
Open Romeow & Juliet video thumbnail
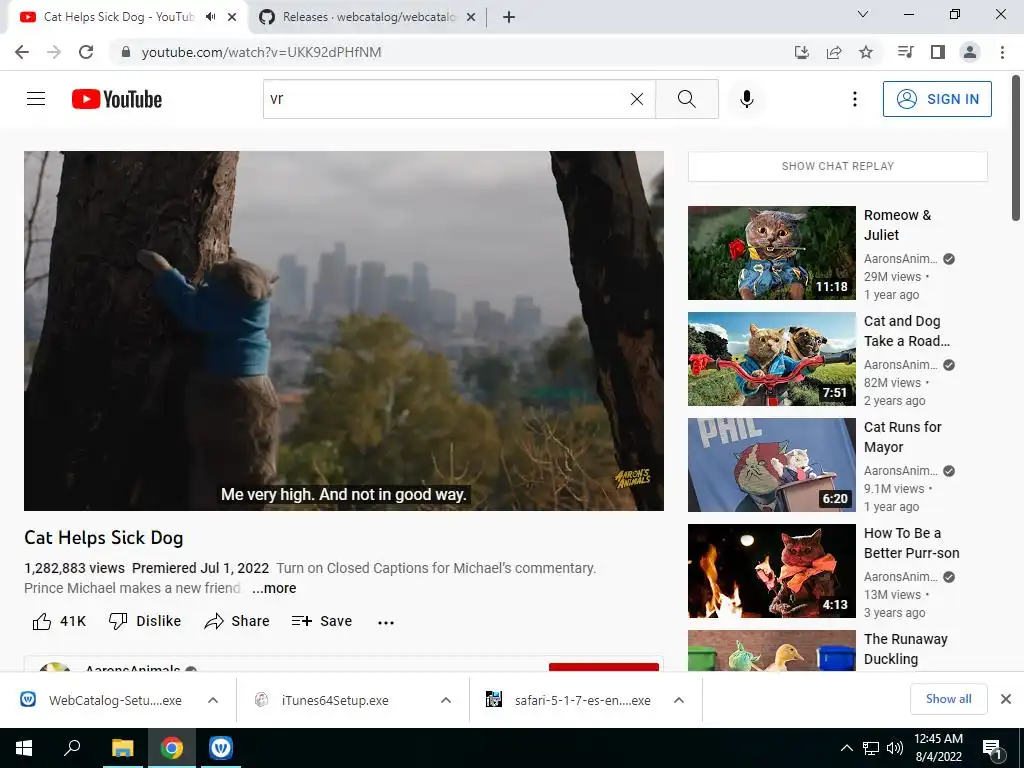coord(772,253)
